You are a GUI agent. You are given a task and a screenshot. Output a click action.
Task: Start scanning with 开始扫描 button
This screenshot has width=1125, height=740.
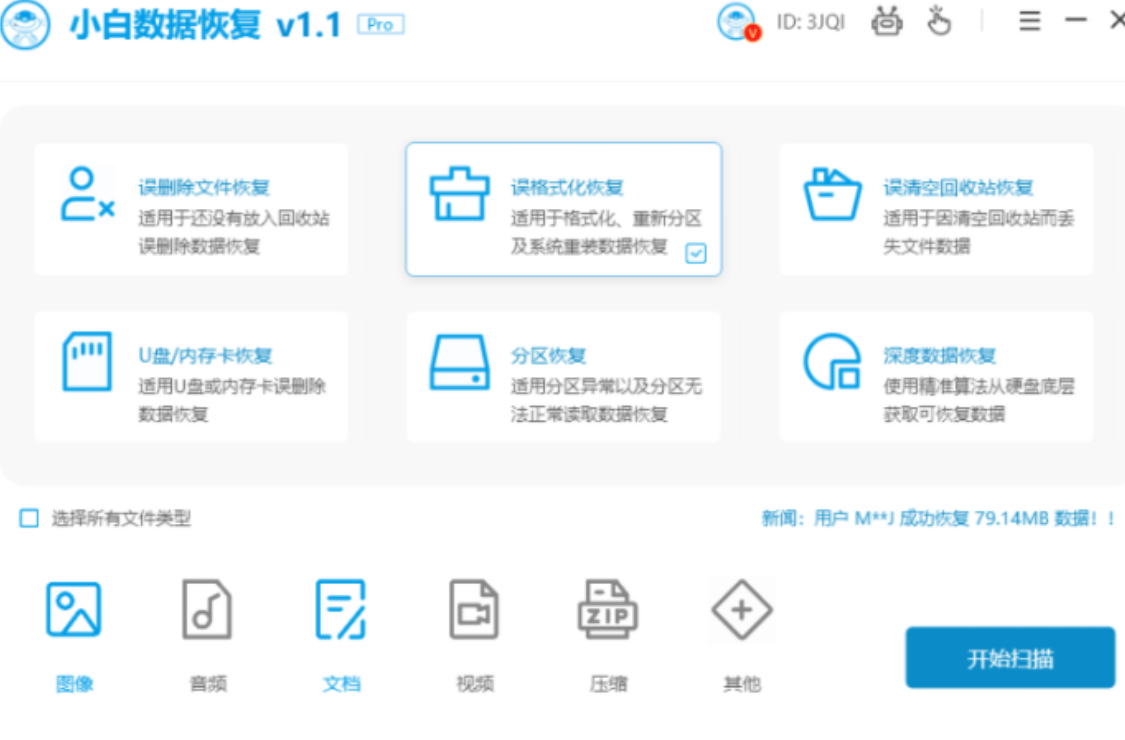pos(1010,658)
